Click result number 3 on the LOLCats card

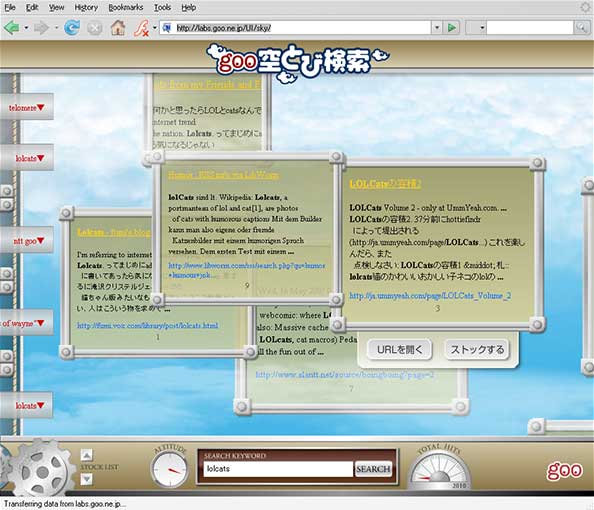[x=437, y=308]
